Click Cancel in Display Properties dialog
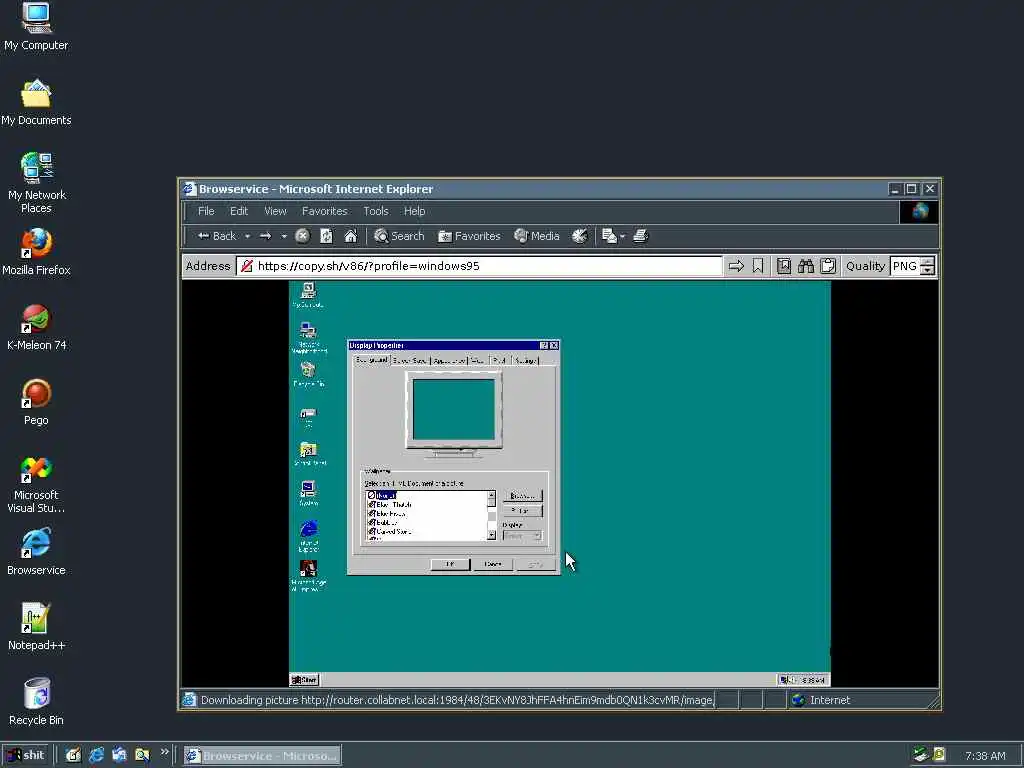 (x=492, y=564)
